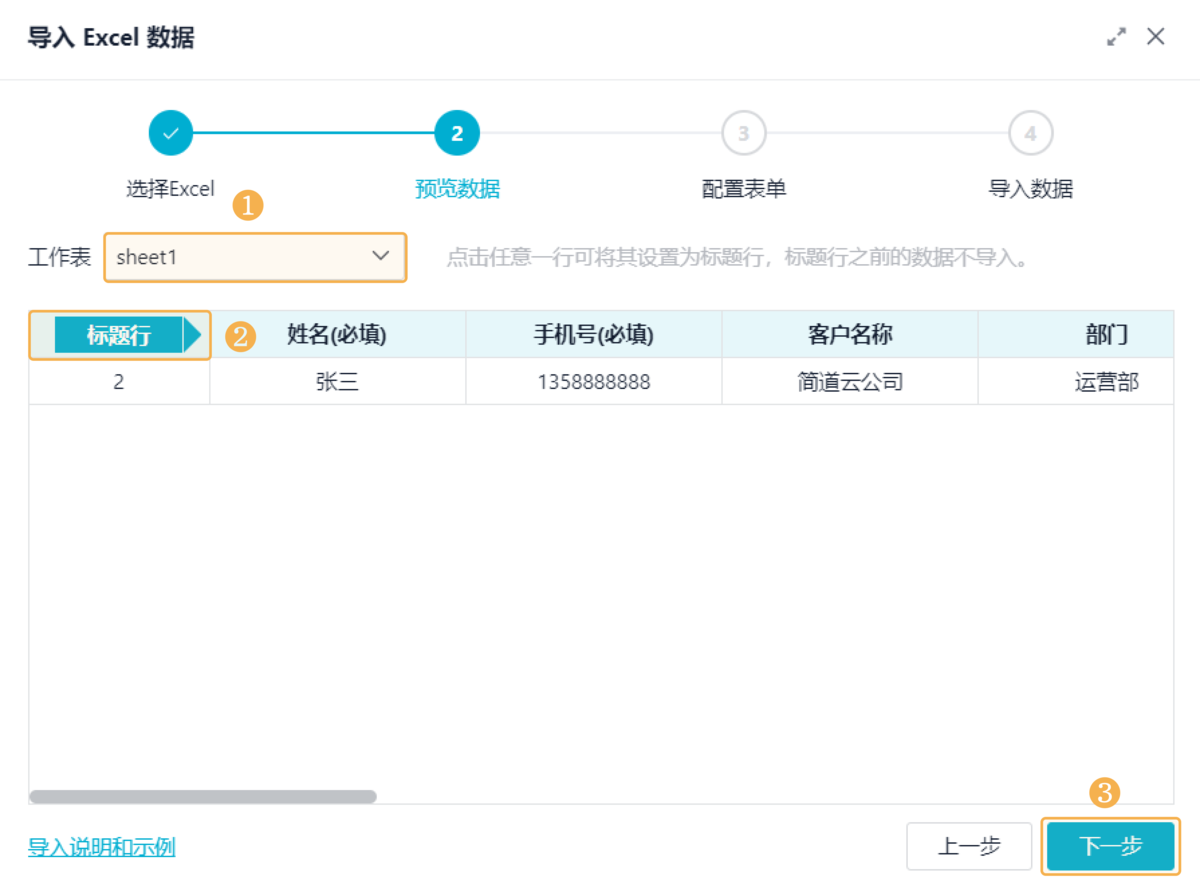Open the 导入说明和示例 link
The width and height of the screenshot is (1200, 896).
click(x=101, y=848)
